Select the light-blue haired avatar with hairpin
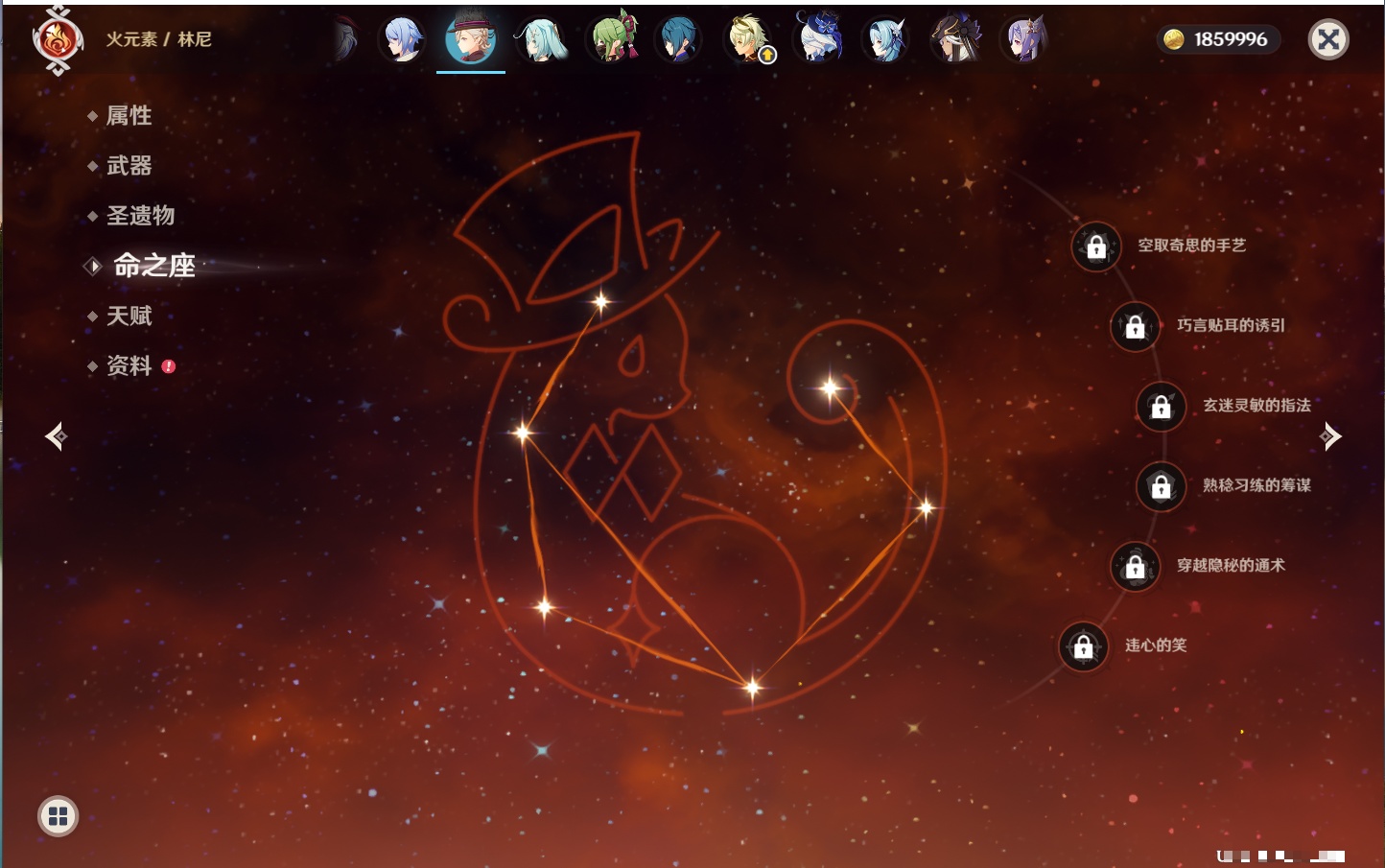This screenshot has height=868, width=1385. [886, 39]
